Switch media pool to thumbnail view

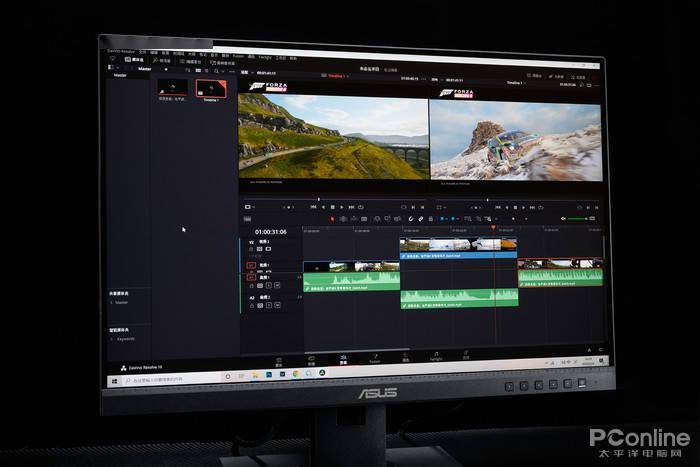pyautogui.click(x=198, y=71)
